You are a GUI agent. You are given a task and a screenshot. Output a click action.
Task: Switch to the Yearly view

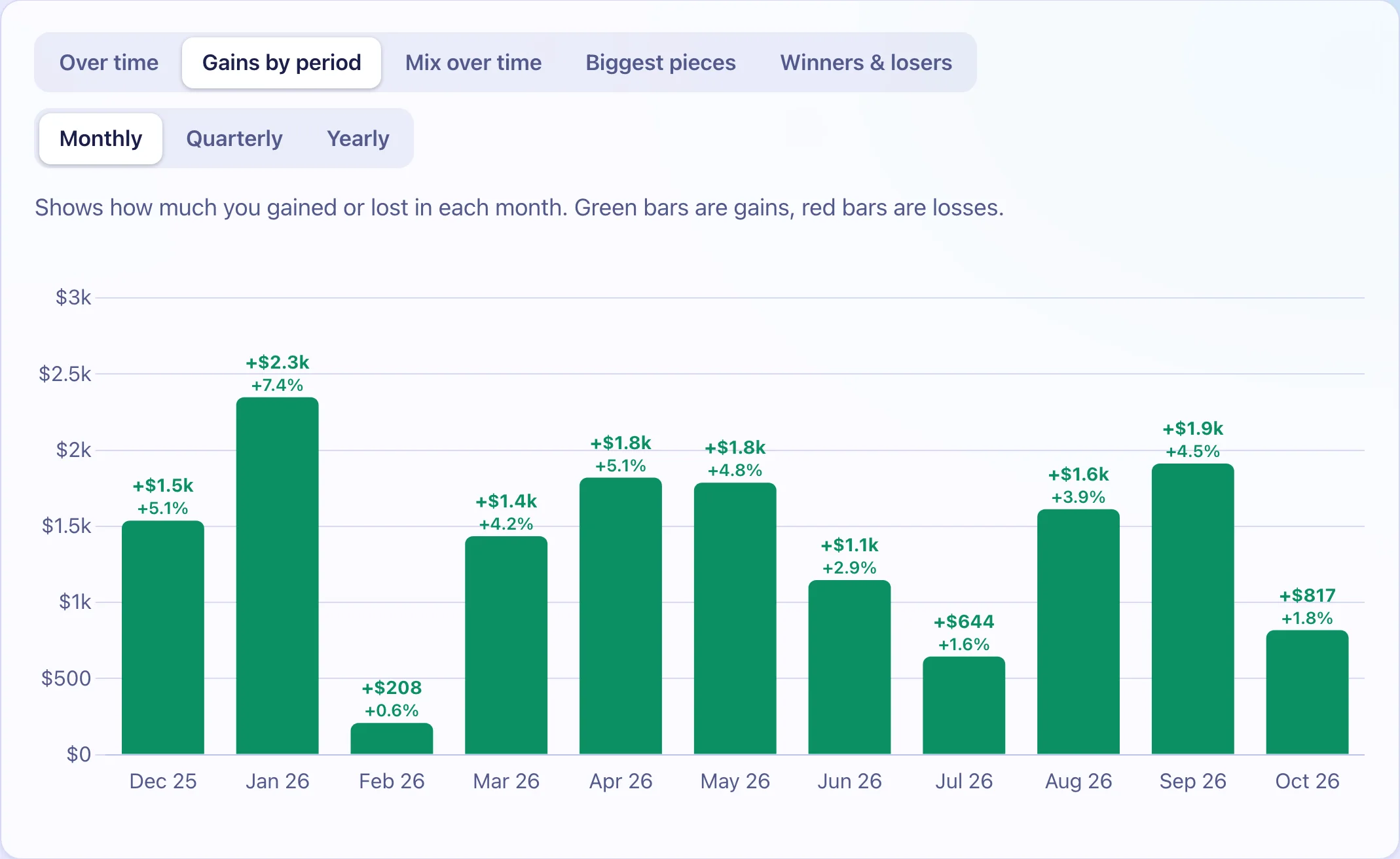[x=358, y=139]
